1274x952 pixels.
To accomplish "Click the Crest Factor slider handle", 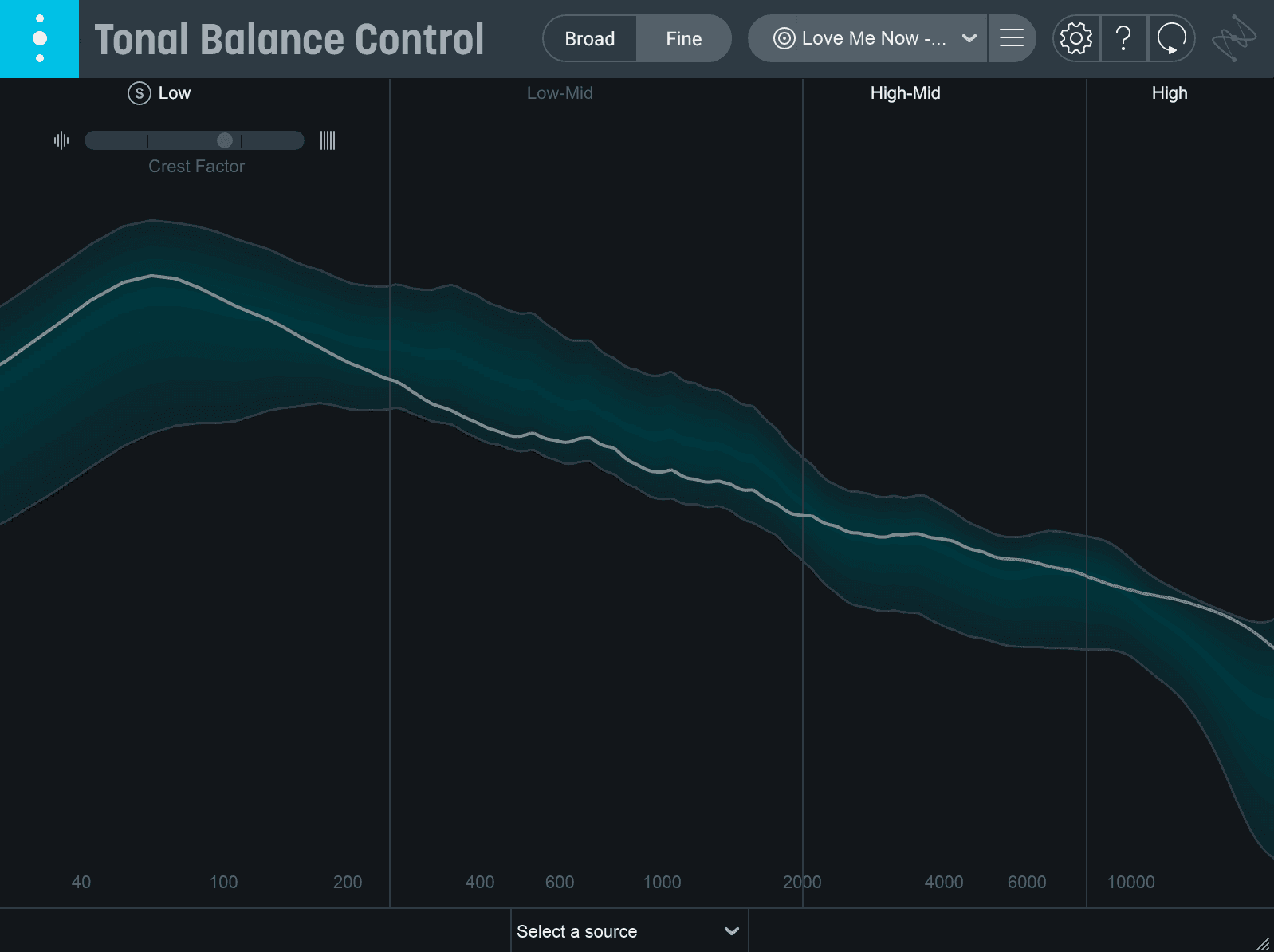I will pyautogui.click(x=225, y=140).
